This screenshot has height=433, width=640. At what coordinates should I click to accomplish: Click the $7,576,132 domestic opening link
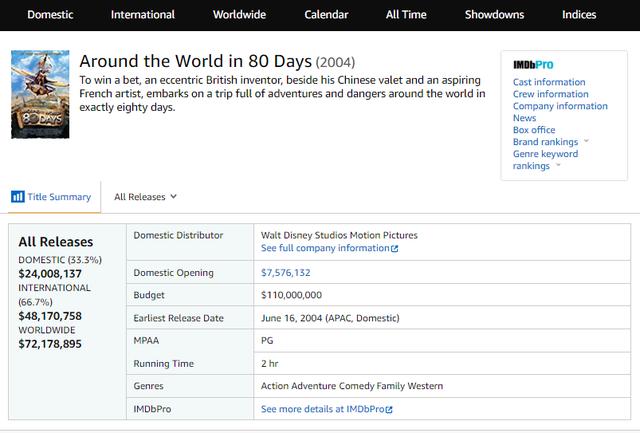coord(285,273)
